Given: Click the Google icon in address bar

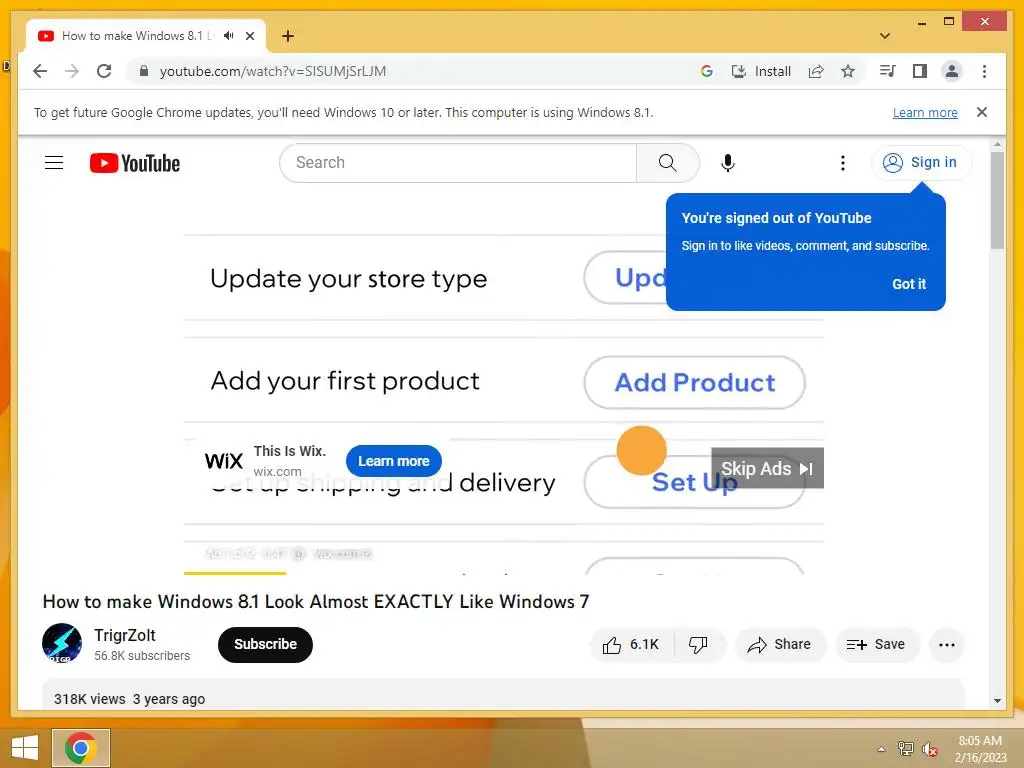Looking at the screenshot, I should [x=707, y=71].
